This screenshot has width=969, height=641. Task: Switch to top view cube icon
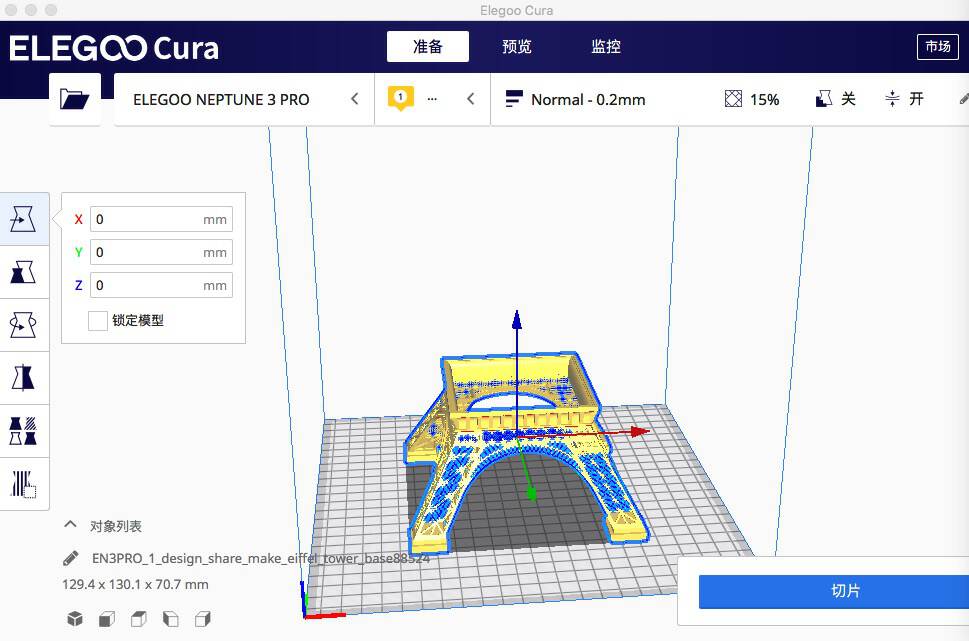[139, 618]
